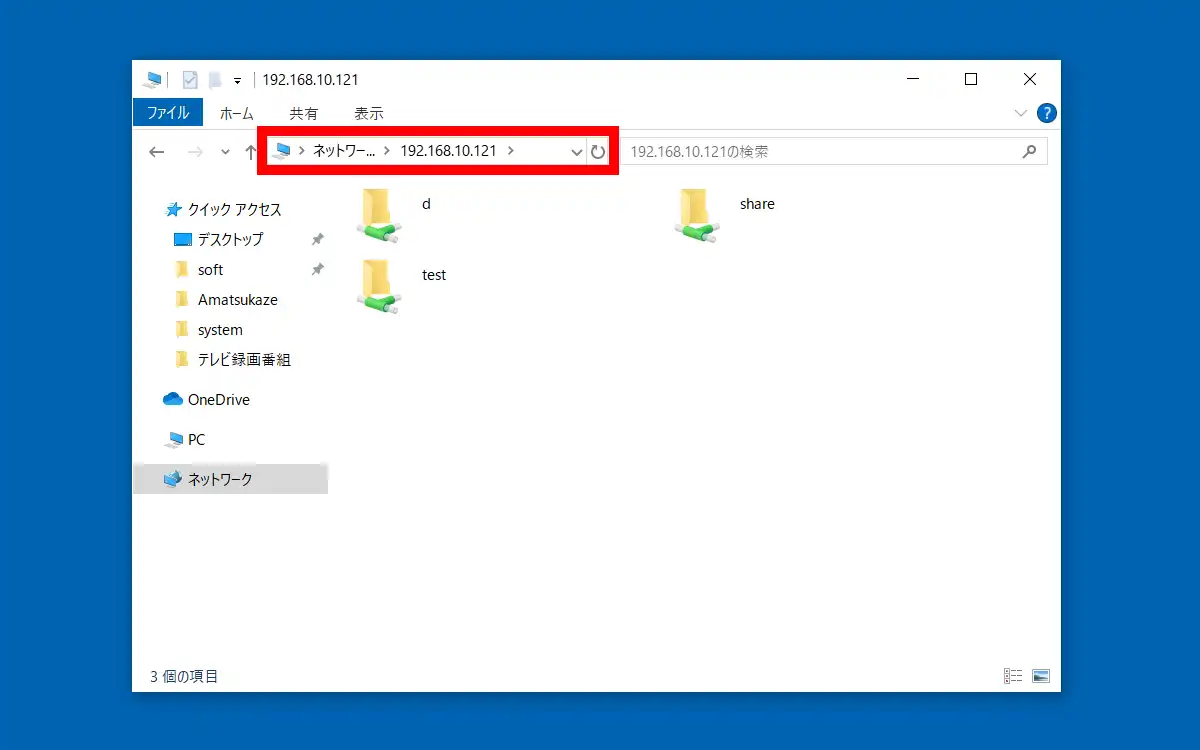
Task: Open Customize Quick Access Toolbar dropdown
Action: coord(238,81)
